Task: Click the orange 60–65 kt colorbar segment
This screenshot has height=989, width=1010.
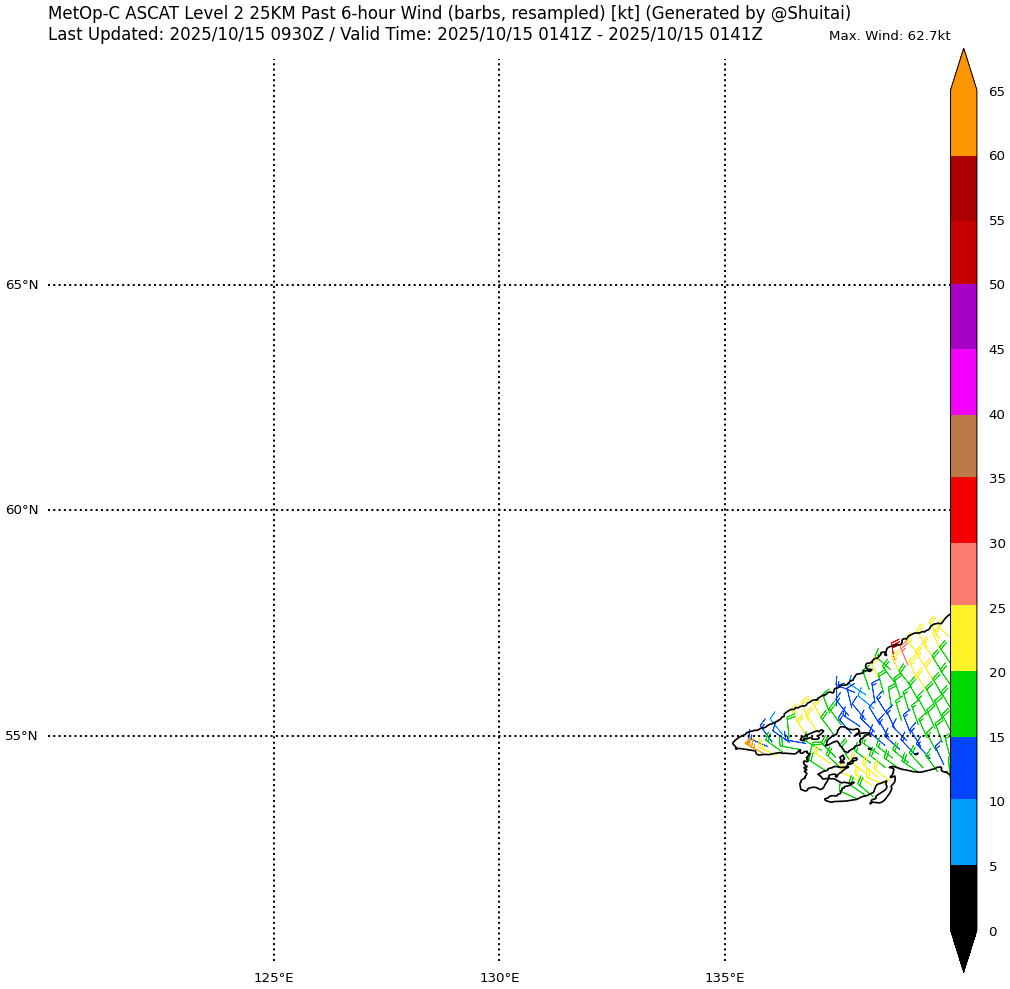Action: 963,123
